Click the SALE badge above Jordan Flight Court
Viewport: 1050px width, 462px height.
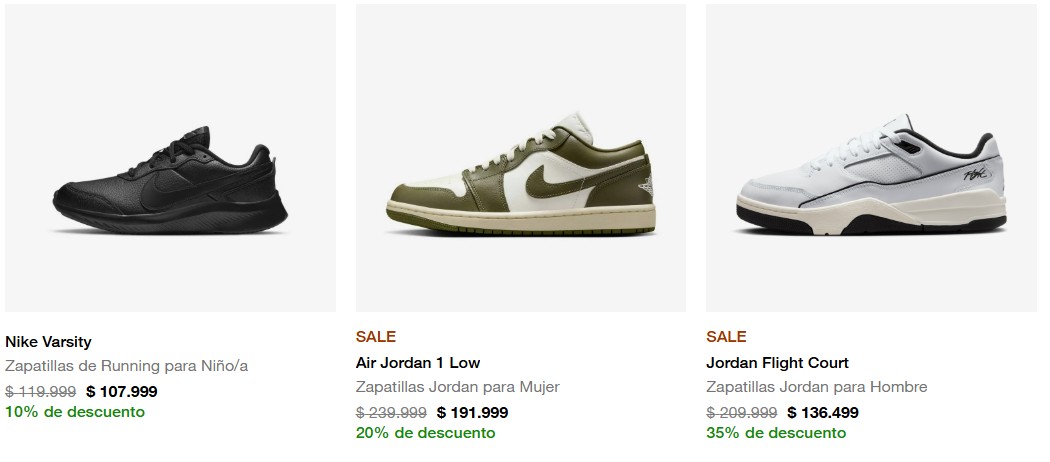726,337
